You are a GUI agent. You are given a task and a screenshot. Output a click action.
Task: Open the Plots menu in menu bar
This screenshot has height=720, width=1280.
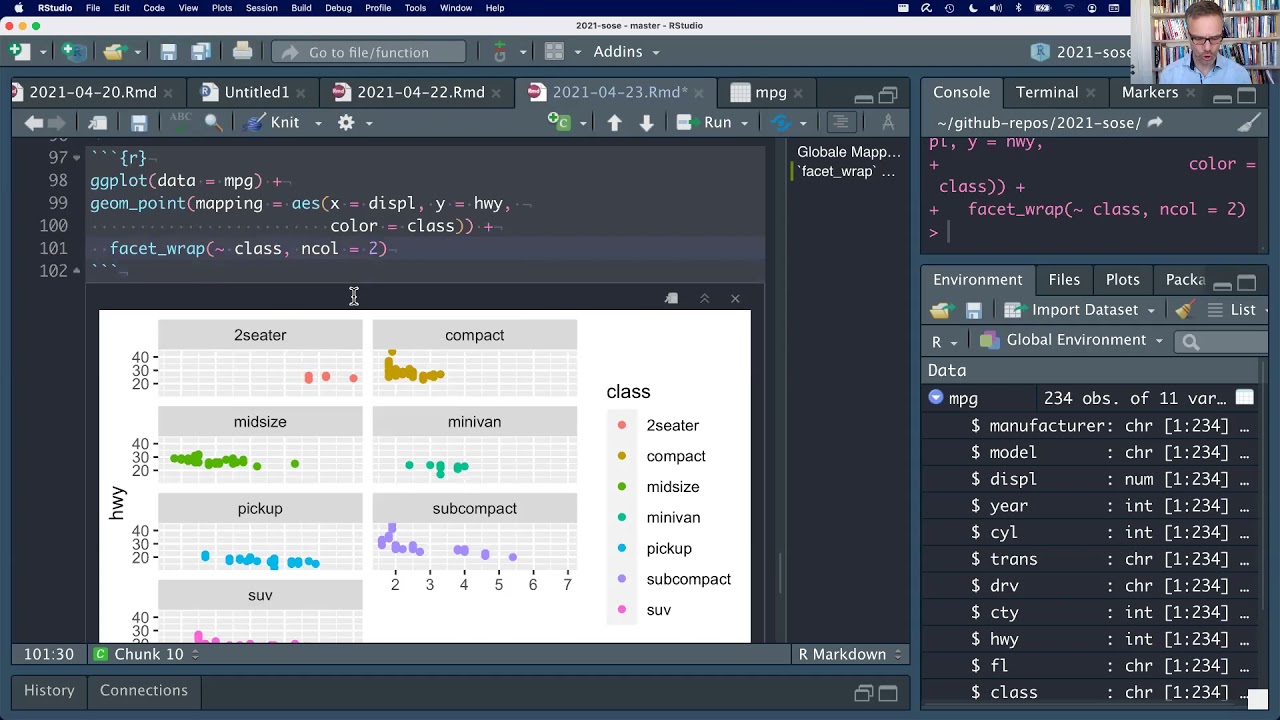tap(222, 8)
